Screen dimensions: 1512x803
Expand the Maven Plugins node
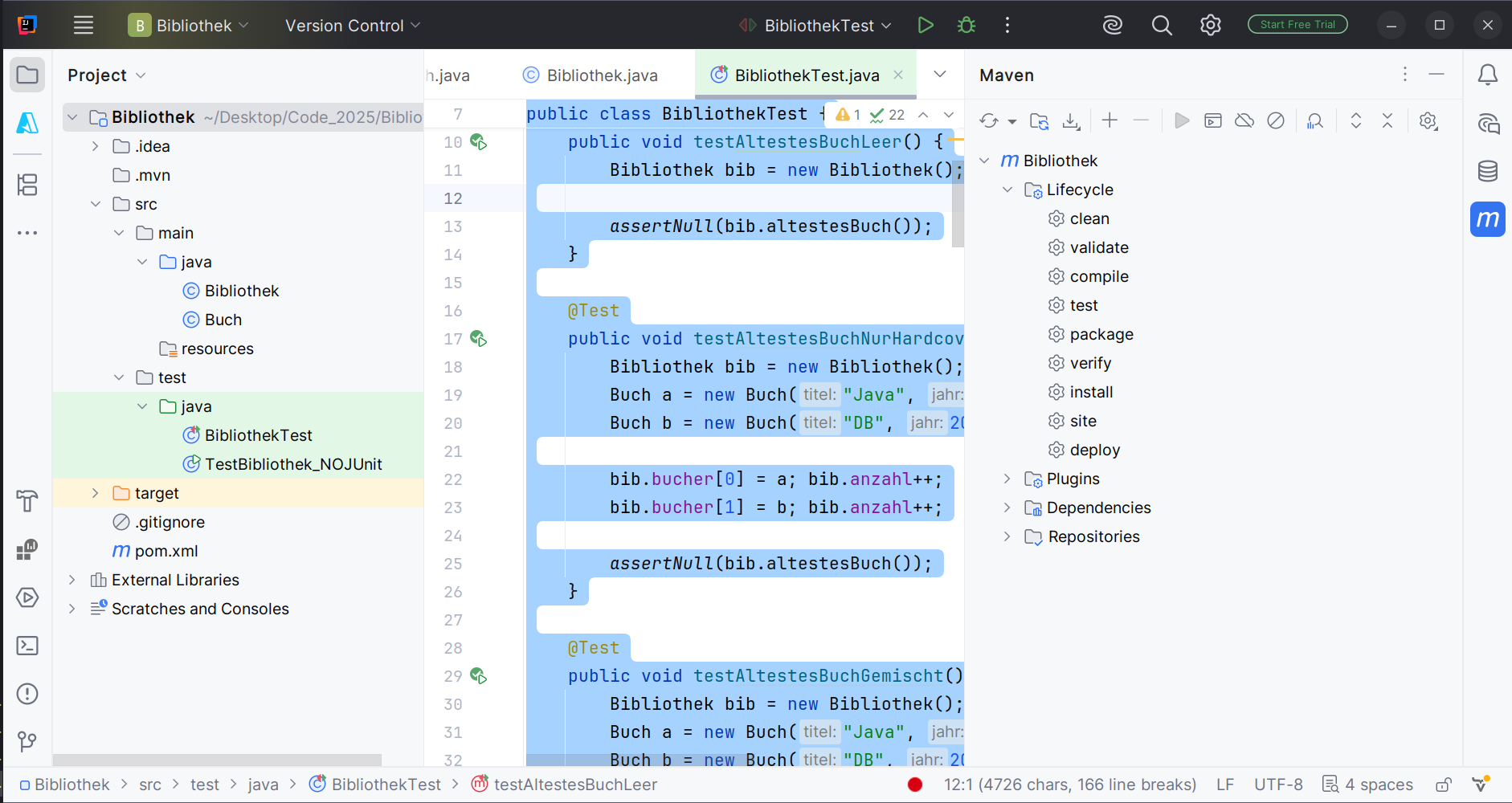tap(1007, 479)
